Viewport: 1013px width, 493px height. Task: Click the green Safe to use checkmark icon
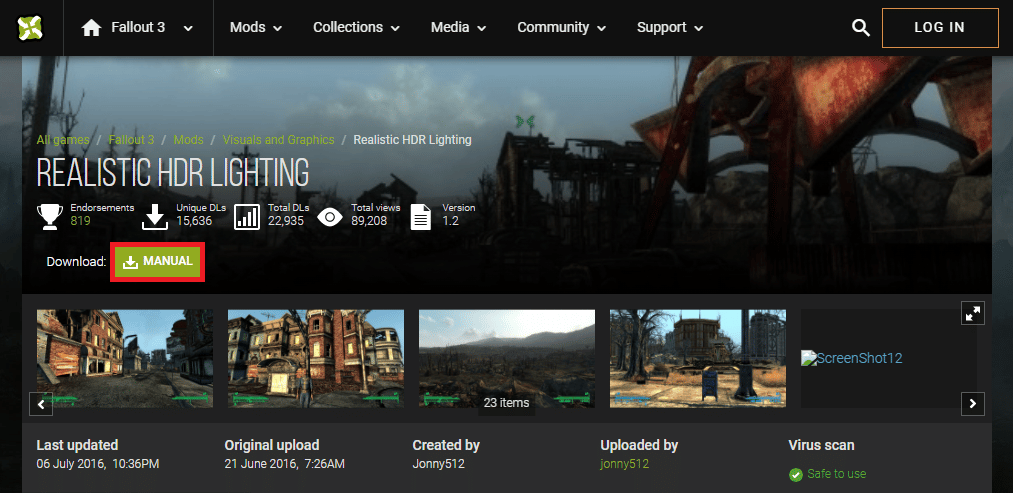click(796, 475)
